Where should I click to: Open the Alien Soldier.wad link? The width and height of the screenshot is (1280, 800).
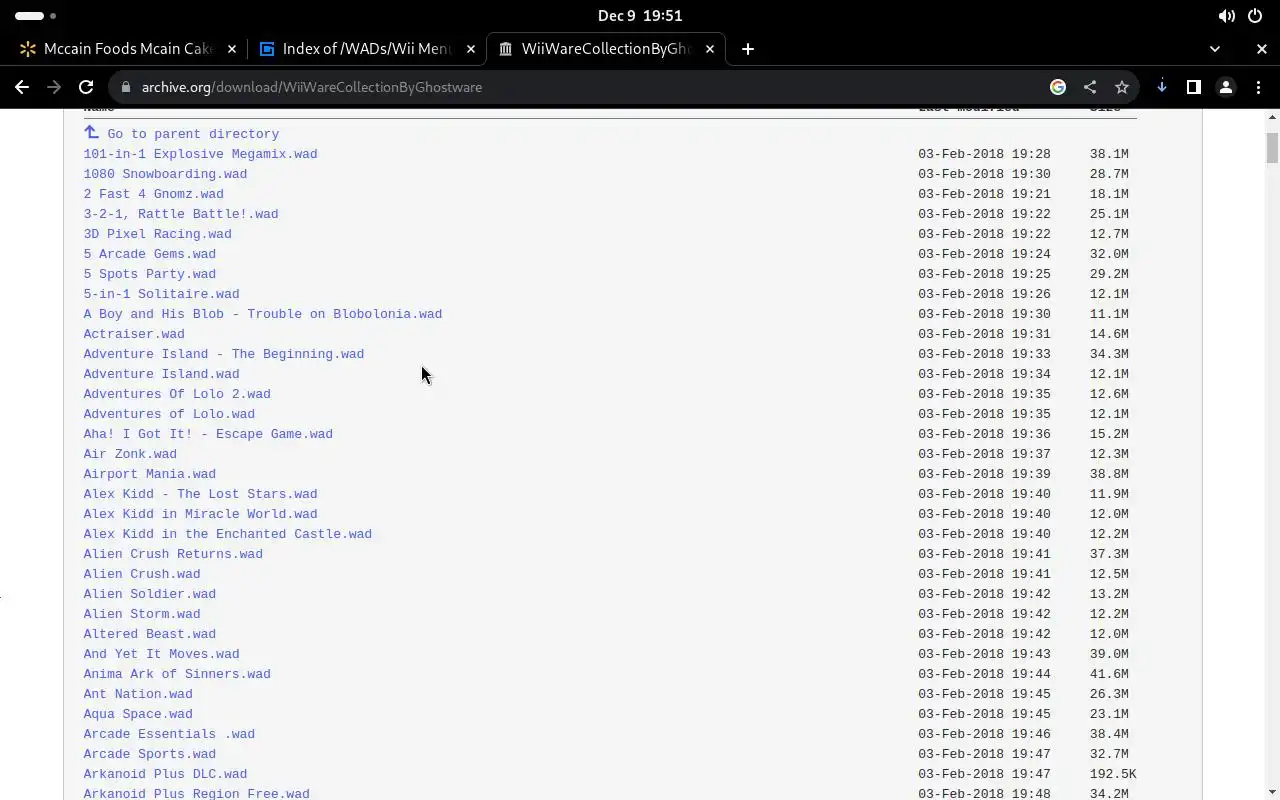click(x=150, y=594)
